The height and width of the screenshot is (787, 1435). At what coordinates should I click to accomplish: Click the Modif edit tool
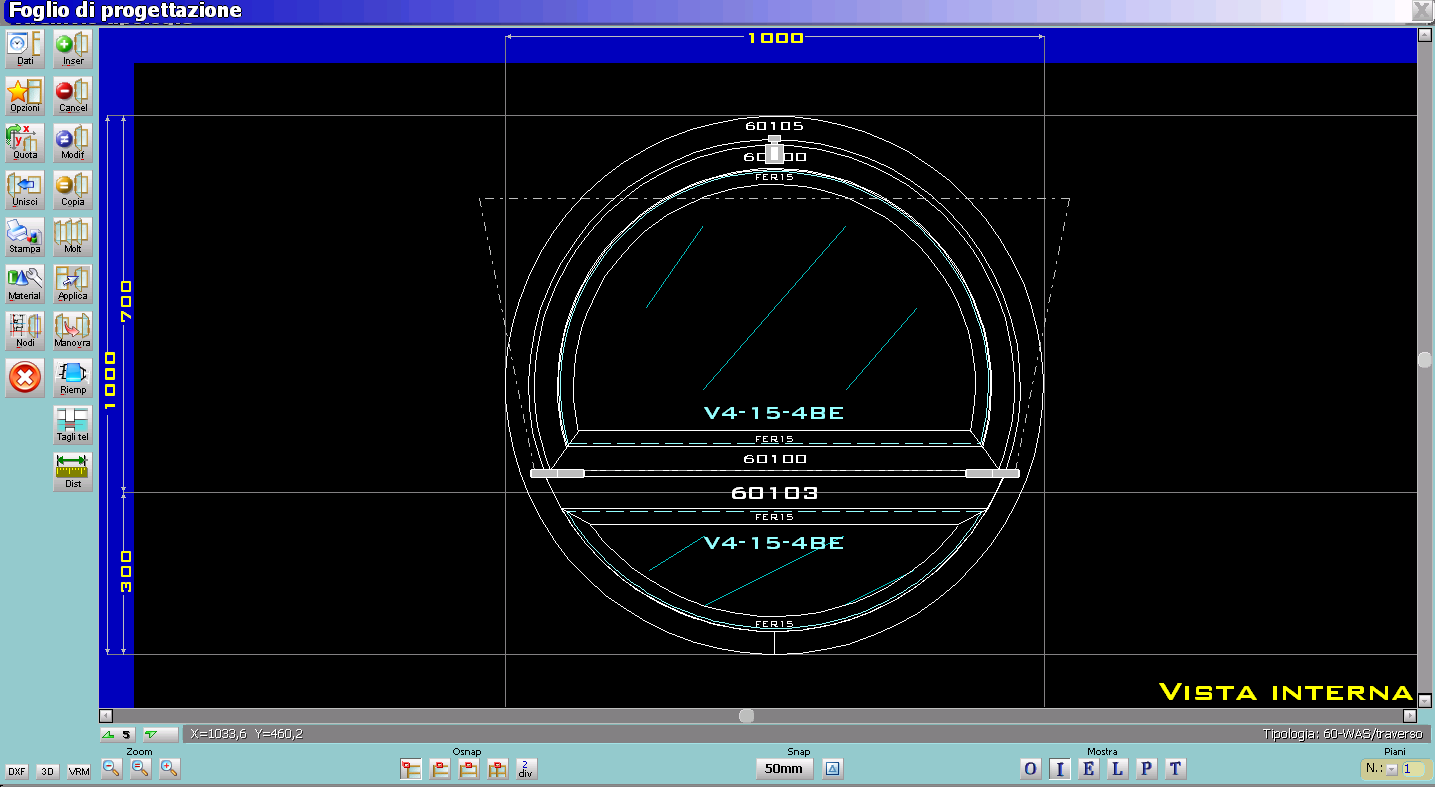[x=73, y=143]
